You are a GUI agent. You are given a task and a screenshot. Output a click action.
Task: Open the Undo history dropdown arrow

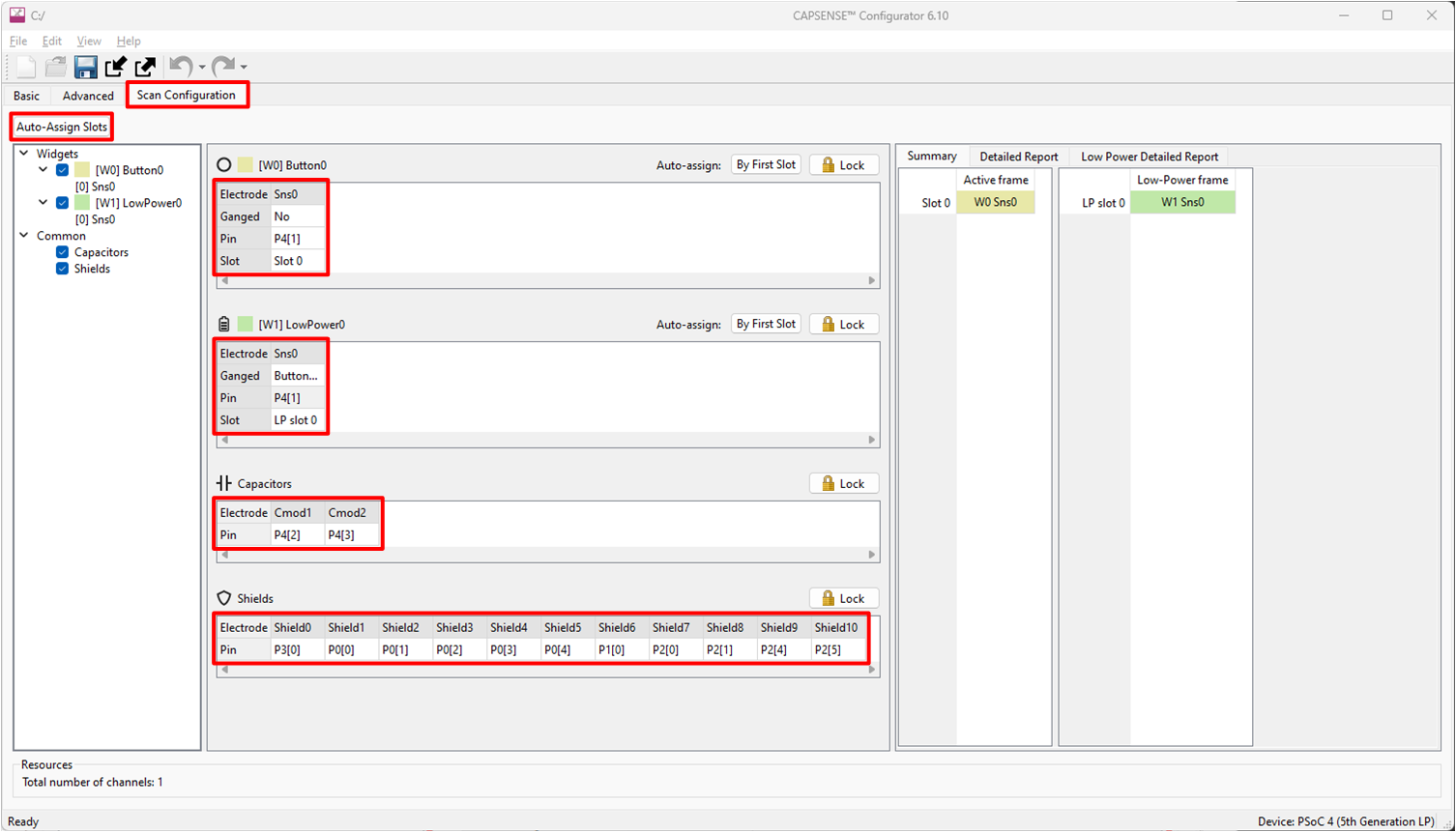tap(202, 68)
